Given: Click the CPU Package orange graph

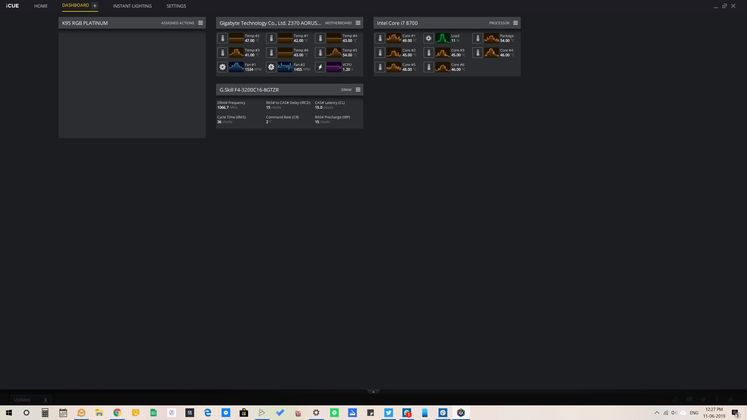Looking at the screenshot, I should 492,38.
